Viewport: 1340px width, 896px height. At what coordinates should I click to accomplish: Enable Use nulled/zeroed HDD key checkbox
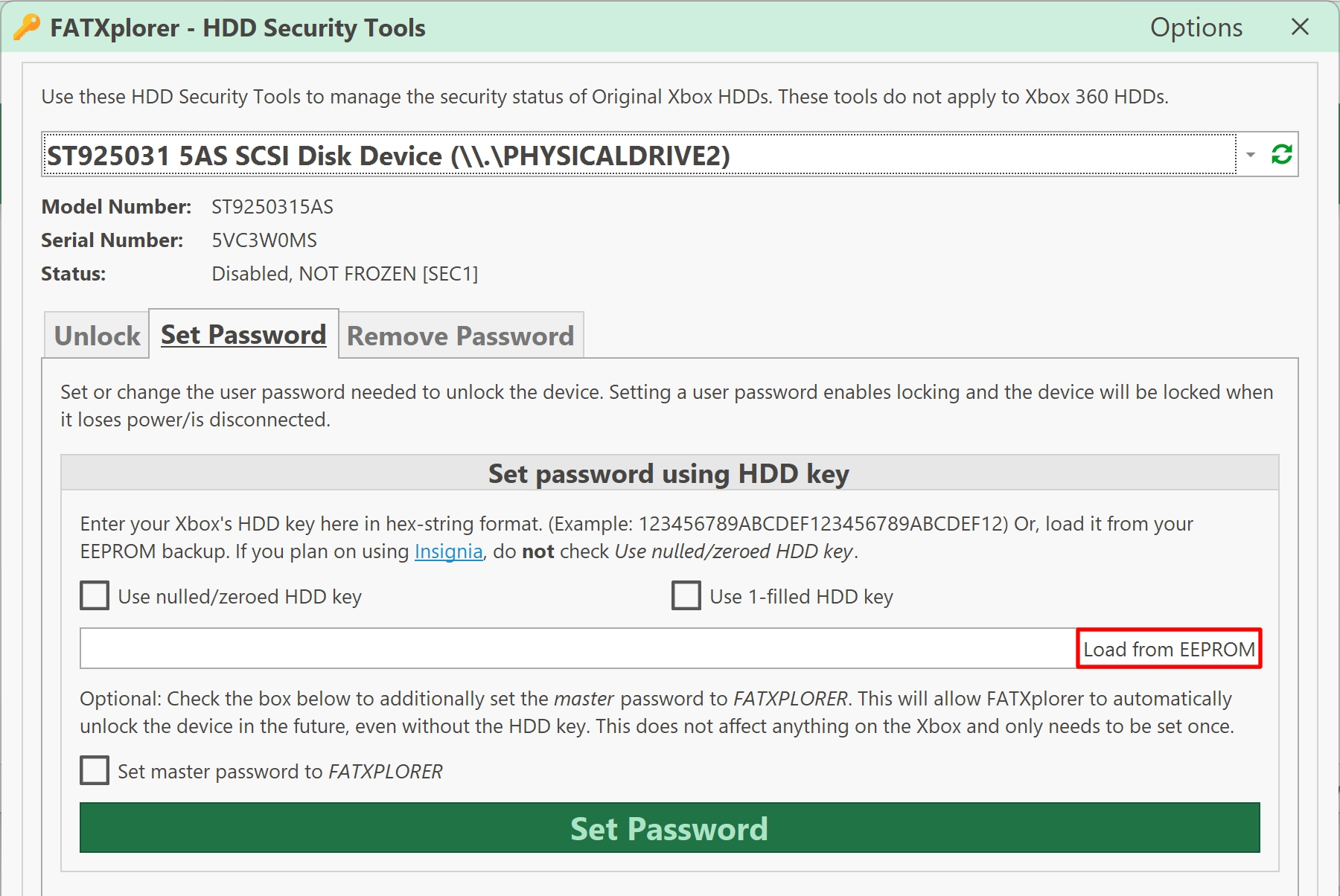(x=95, y=596)
